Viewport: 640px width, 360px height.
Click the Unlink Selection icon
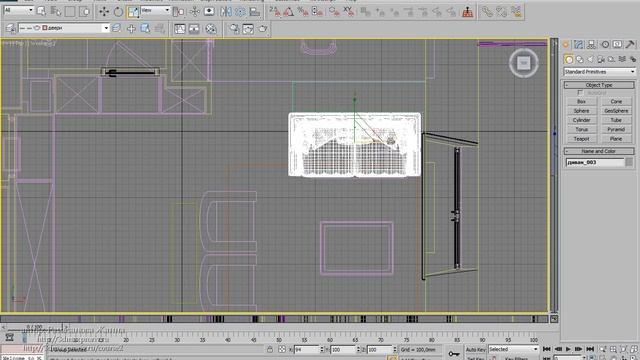click(x=502, y=12)
